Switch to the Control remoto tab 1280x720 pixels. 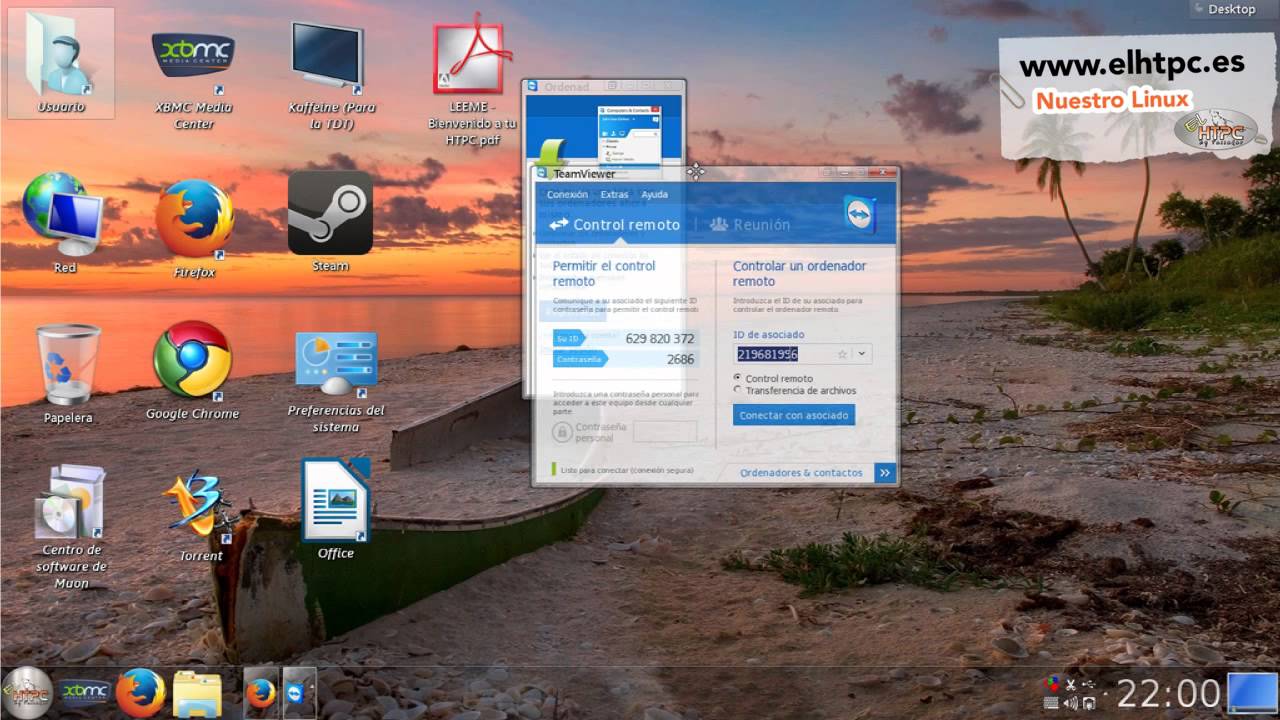[x=614, y=224]
